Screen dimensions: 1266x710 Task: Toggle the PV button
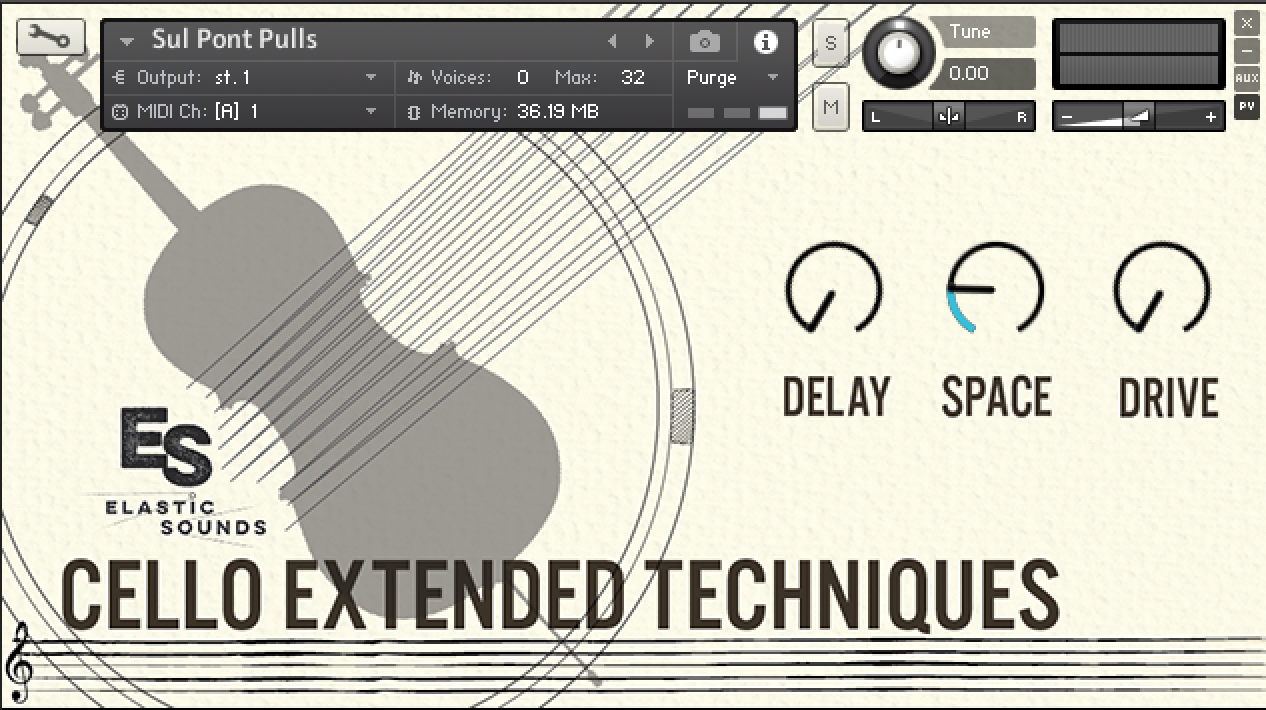click(x=1246, y=105)
